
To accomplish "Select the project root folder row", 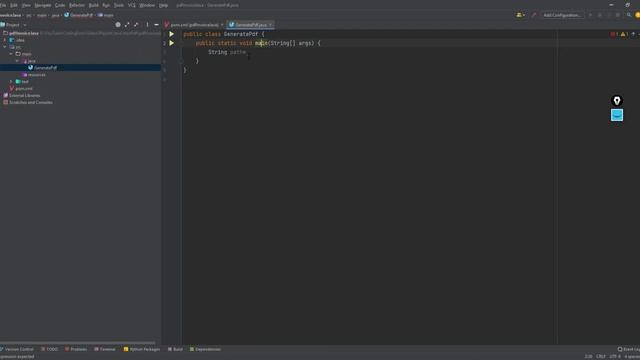I will pos(80,33).
